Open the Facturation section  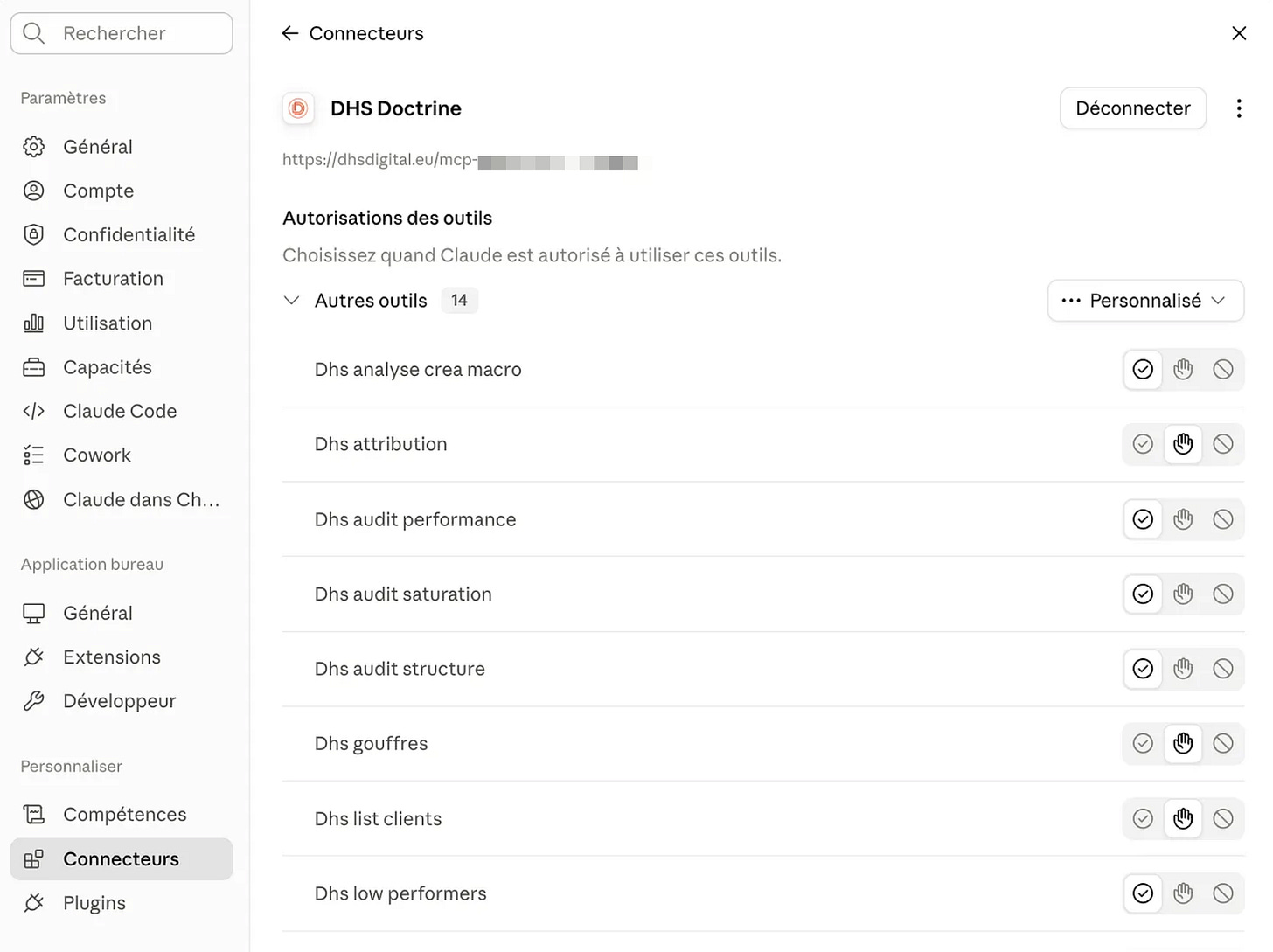point(122,279)
